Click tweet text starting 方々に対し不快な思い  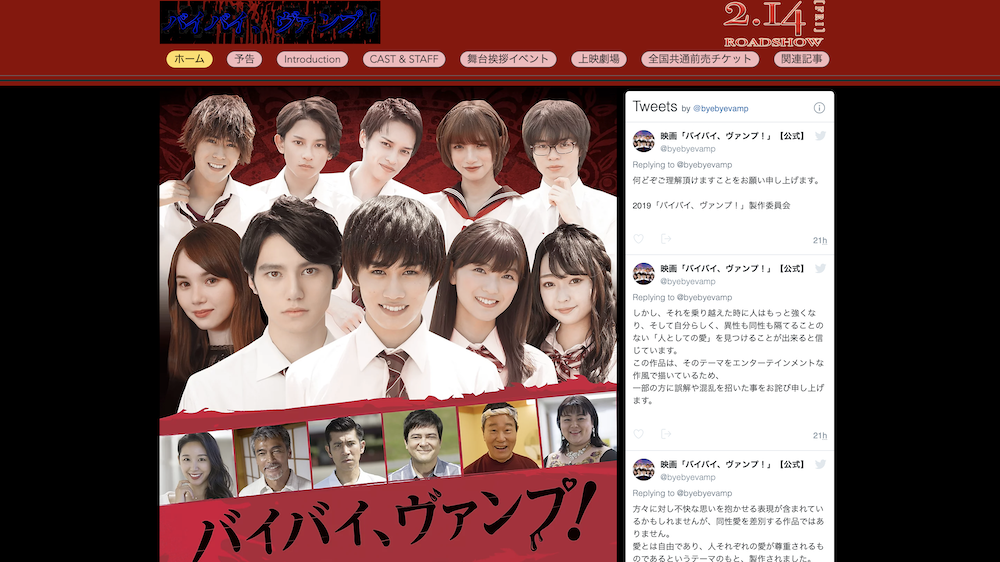tap(728, 533)
